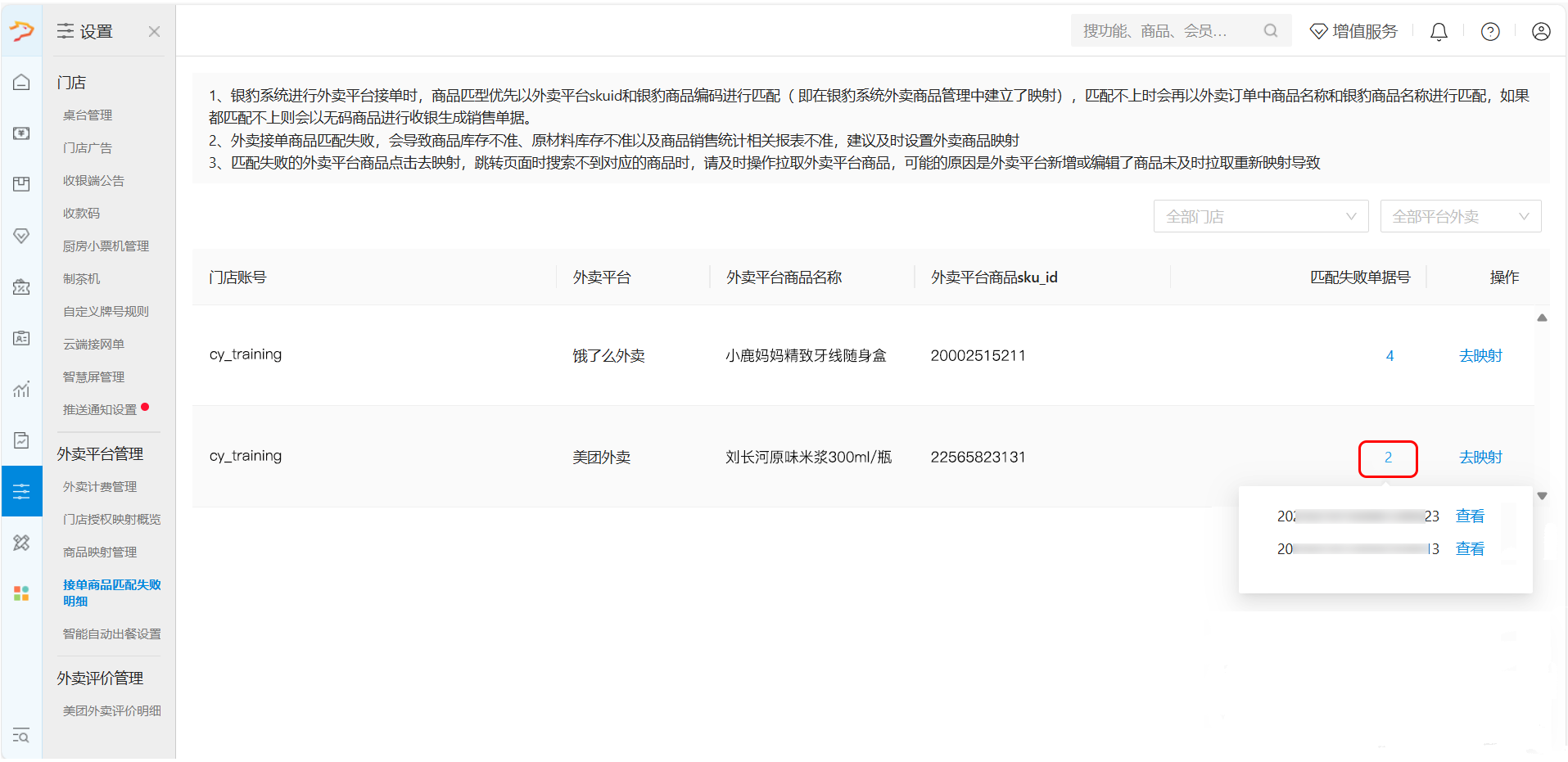Click 查看 for the first failed order
1568x762 pixels.
(x=1470, y=516)
